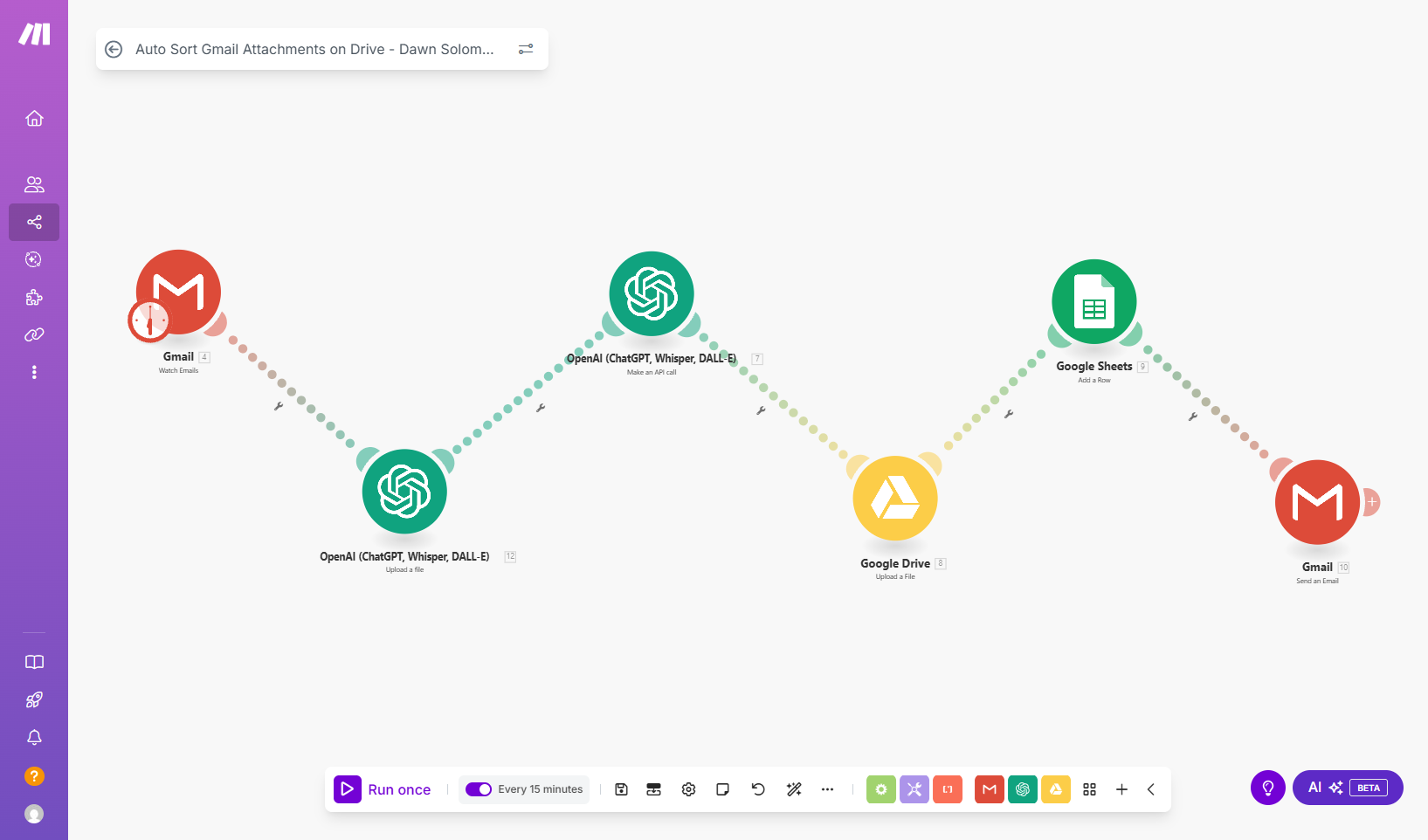Click the wrench between Gmail and OpenAI Upload
Image resolution: width=1428 pixels, height=840 pixels.
[x=279, y=406]
